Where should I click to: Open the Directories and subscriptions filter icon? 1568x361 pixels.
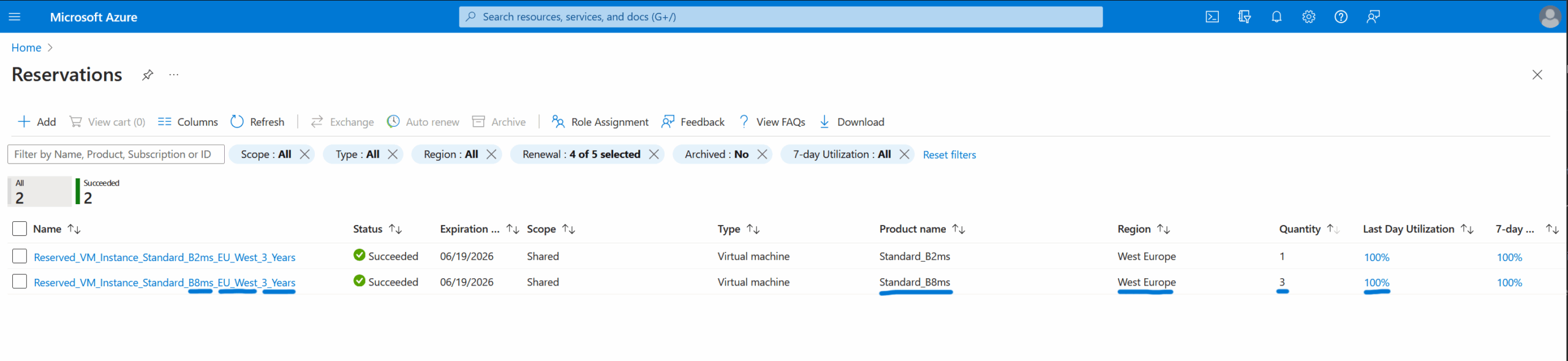click(x=1244, y=17)
